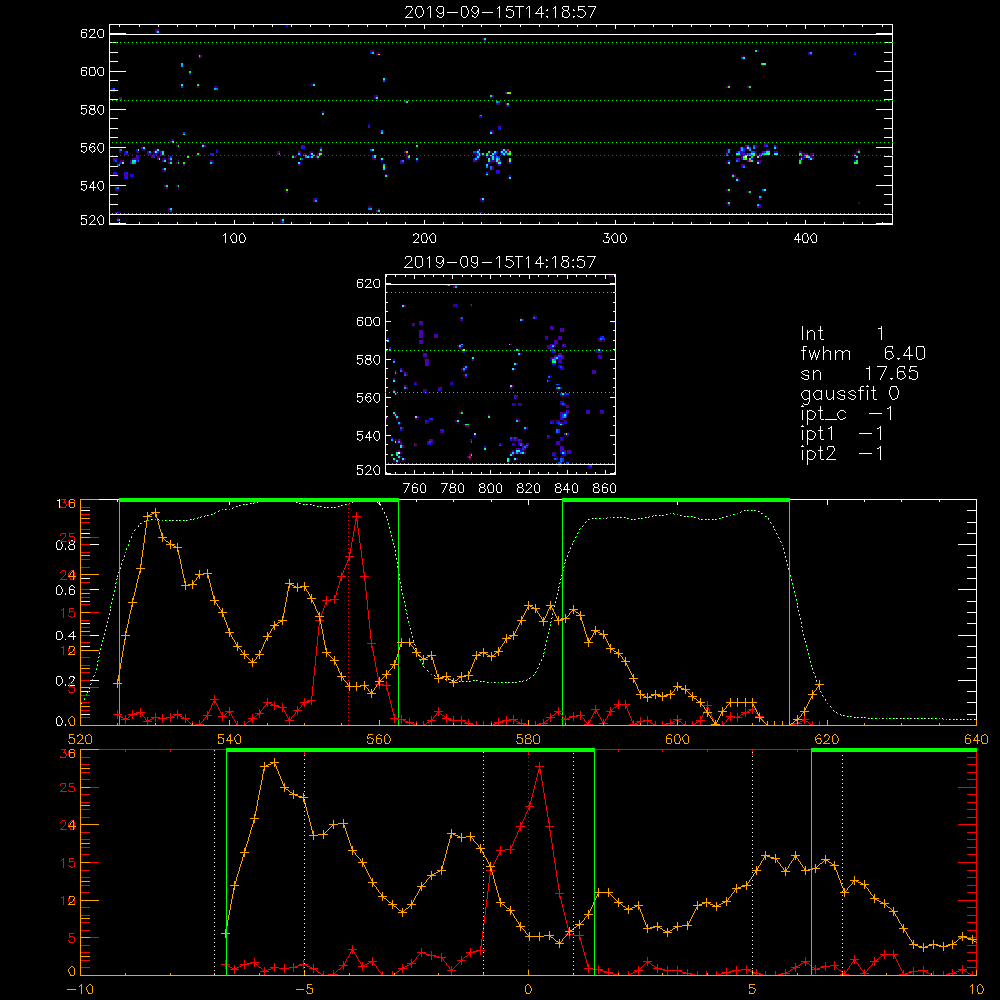Click the red peak in bottom plot
The height and width of the screenshot is (1000, 1000).
(540, 766)
